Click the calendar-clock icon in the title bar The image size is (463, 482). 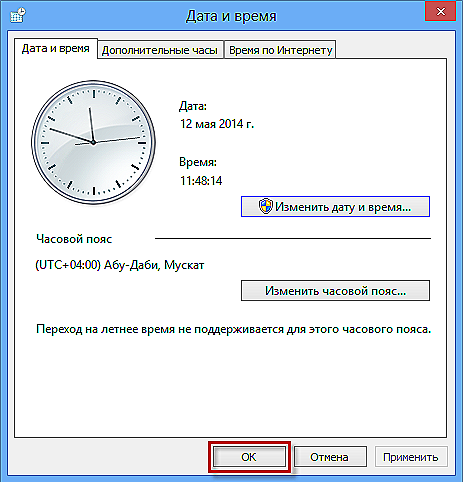click(x=18, y=15)
